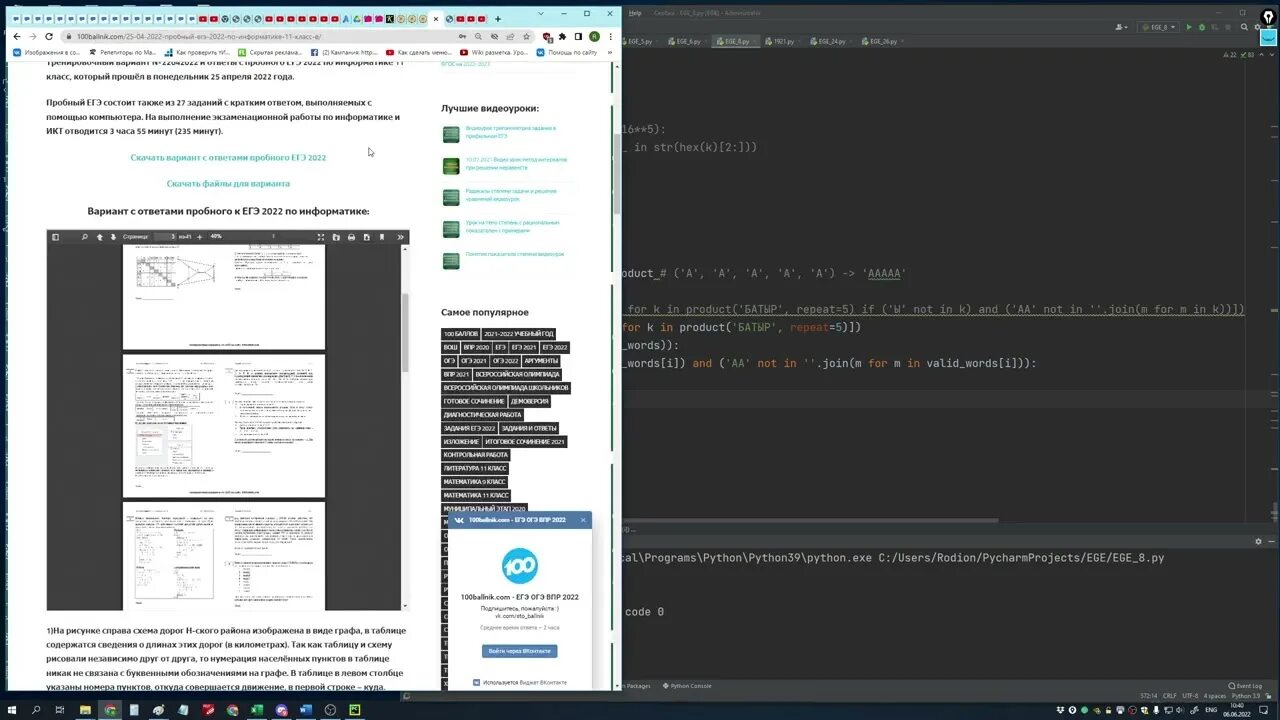Click PDF page number field

(164, 237)
